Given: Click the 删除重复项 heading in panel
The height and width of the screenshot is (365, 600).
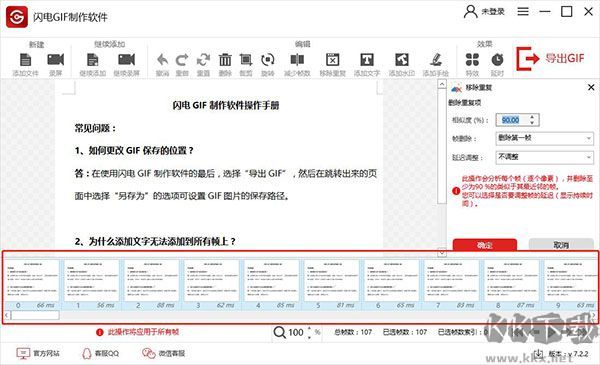Looking at the screenshot, I should point(465,103).
